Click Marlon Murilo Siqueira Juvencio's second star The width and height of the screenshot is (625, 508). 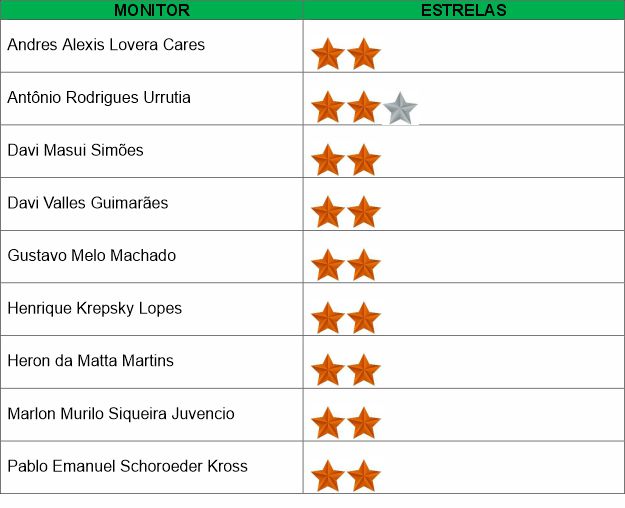364,423
